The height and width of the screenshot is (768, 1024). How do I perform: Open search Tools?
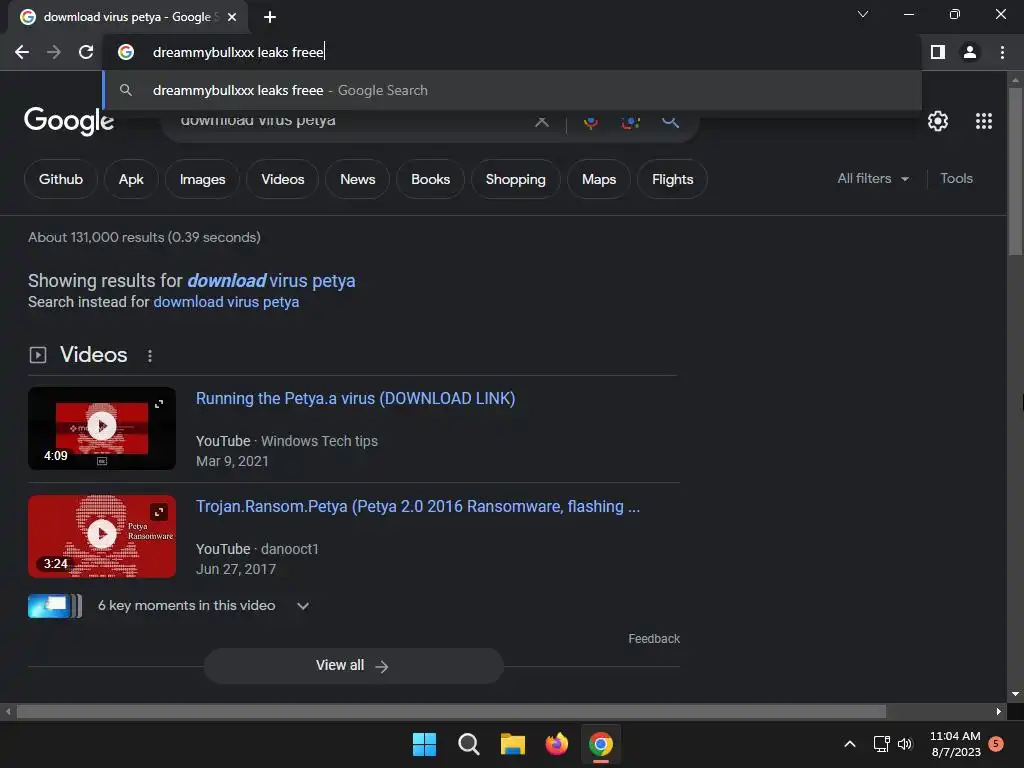point(956,178)
